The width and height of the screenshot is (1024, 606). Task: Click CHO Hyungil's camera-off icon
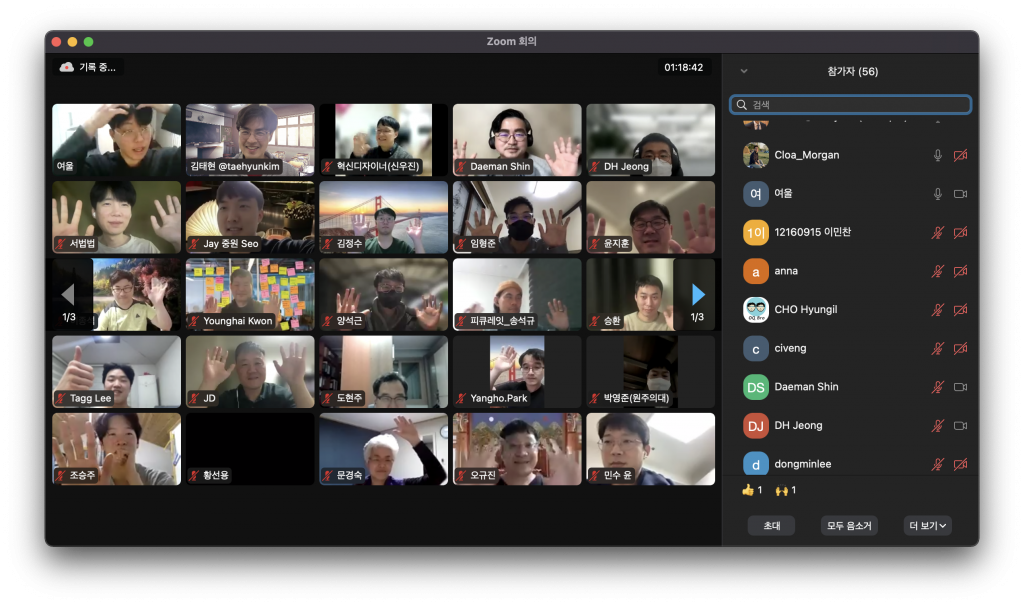(961, 310)
